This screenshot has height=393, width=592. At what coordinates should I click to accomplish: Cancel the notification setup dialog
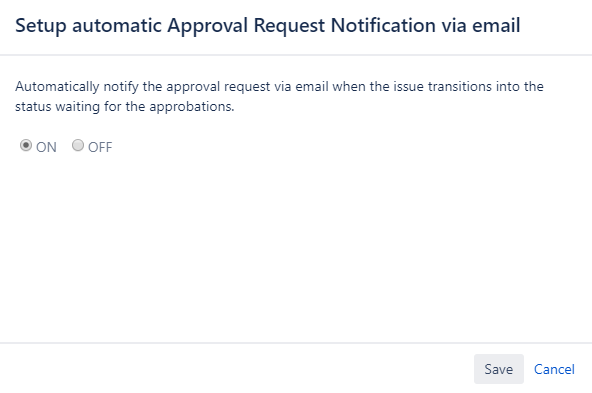pos(554,369)
